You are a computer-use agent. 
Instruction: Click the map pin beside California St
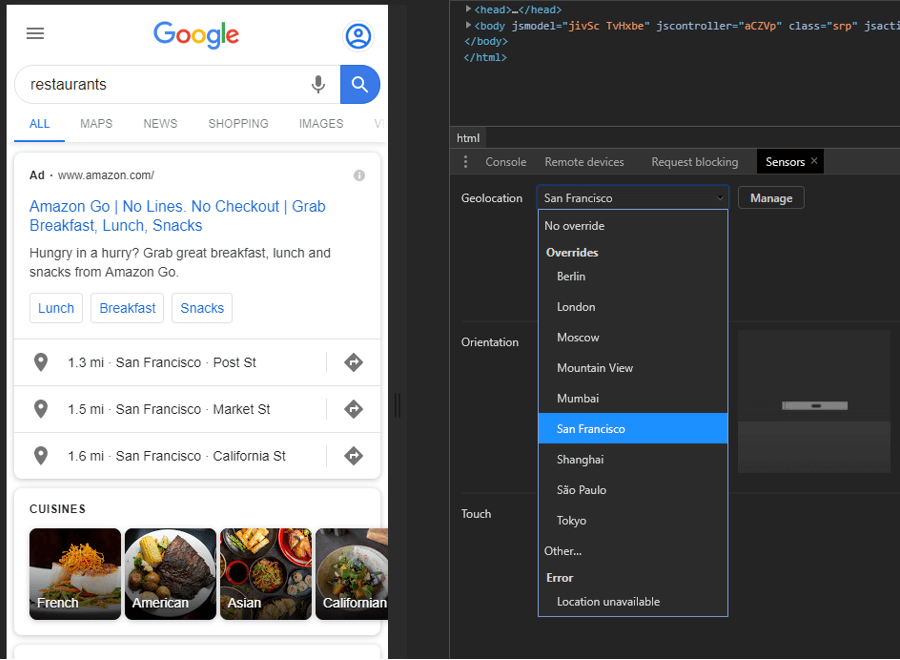tap(41, 456)
